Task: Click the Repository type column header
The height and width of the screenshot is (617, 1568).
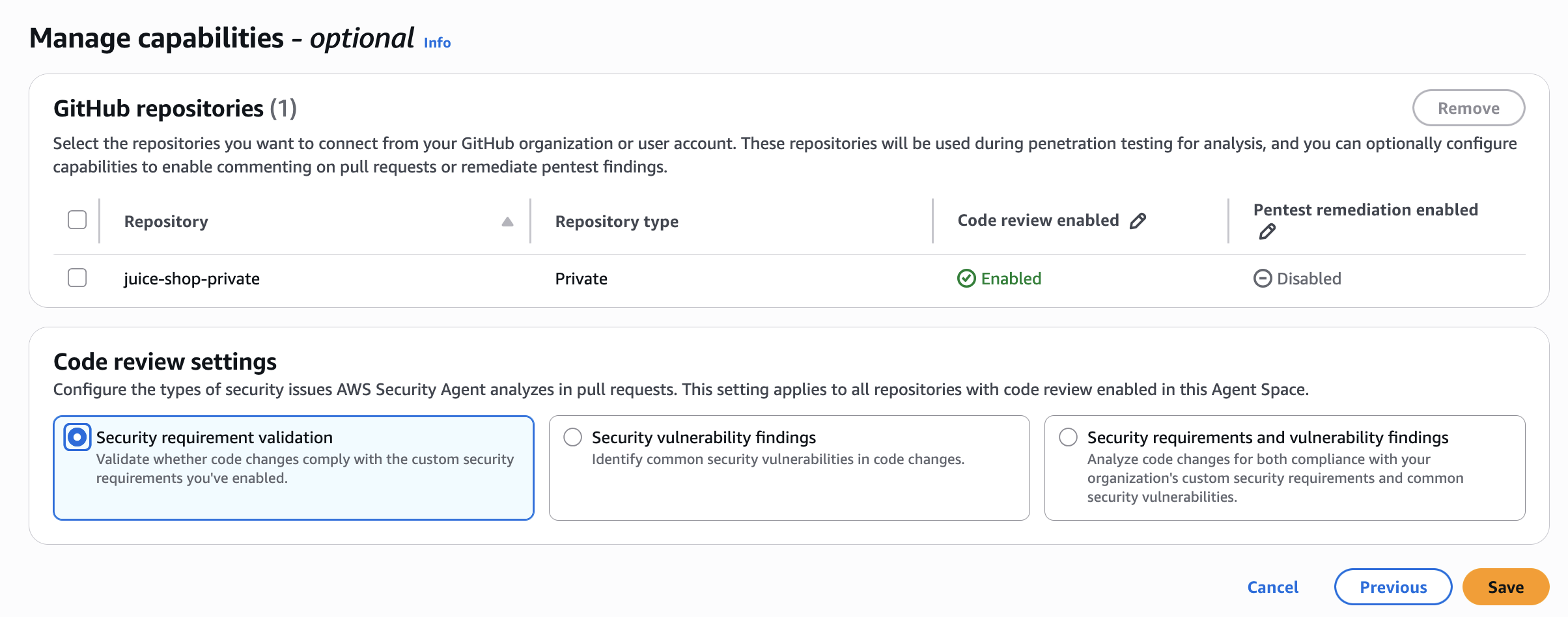Action: pos(617,222)
